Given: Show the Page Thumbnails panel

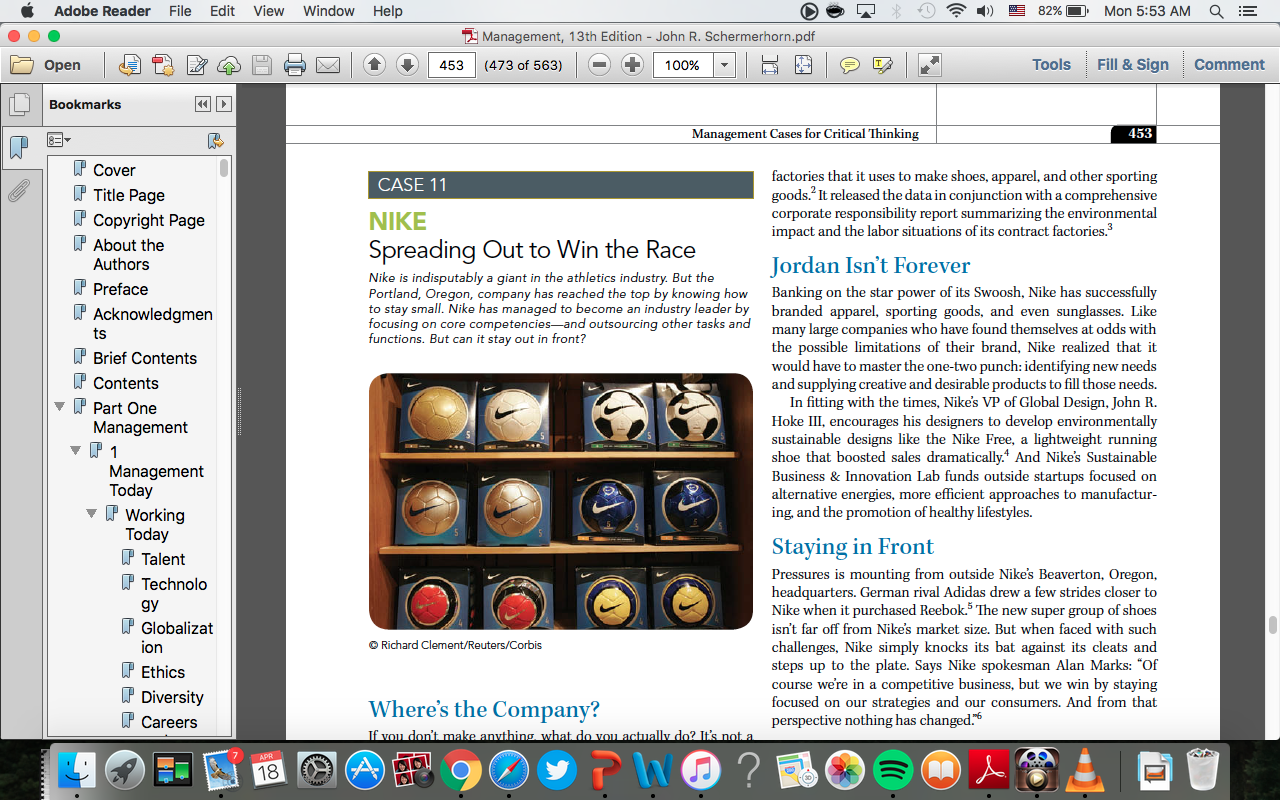Looking at the screenshot, I should click(19, 105).
